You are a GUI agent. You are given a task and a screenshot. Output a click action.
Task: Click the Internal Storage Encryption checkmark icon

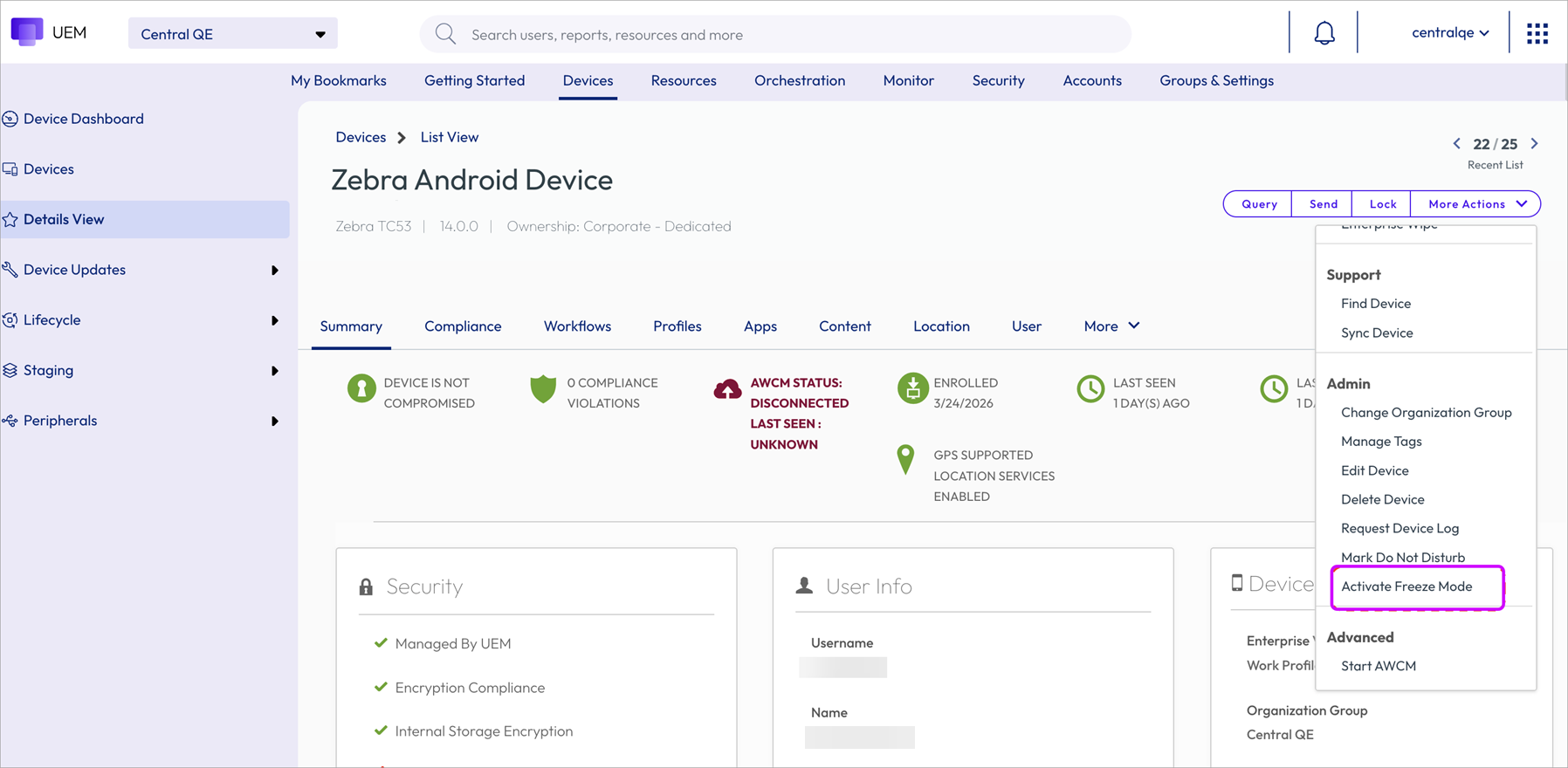tap(381, 730)
